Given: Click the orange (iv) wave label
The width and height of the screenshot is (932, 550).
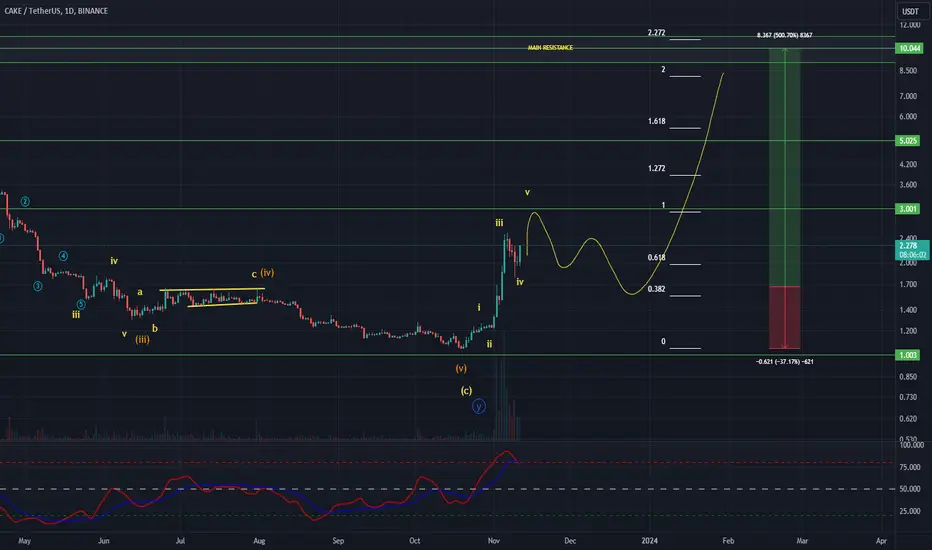Looking at the screenshot, I should tap(267, 273).
